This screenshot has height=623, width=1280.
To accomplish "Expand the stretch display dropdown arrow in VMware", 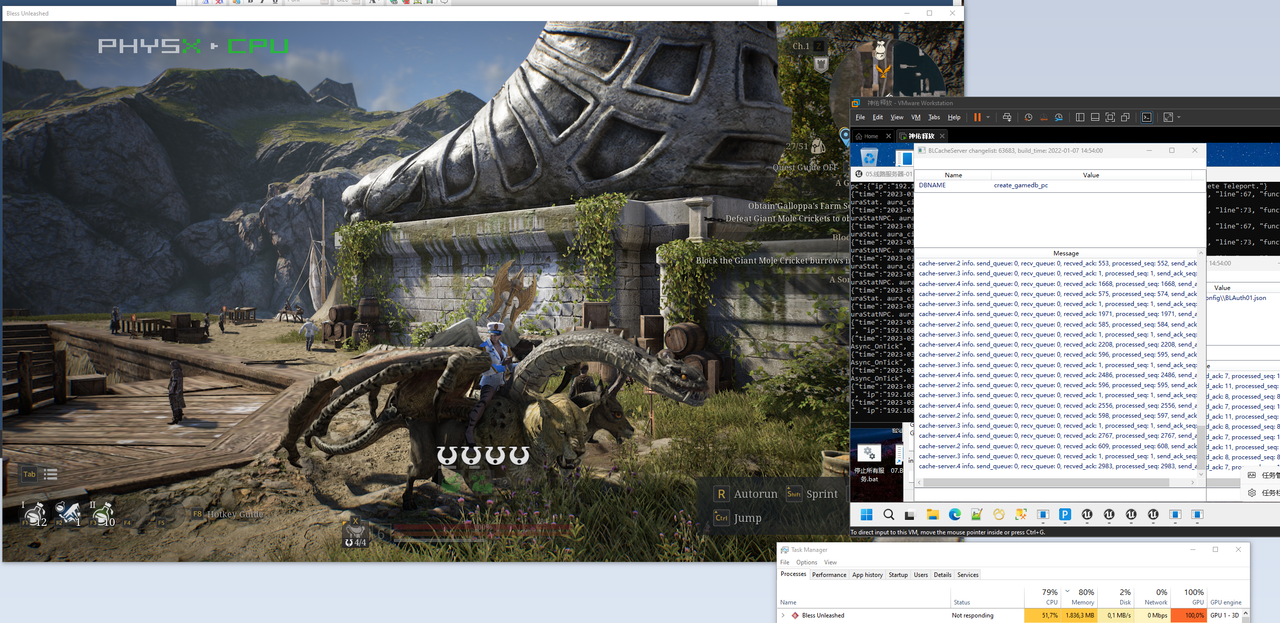I will click(x=1179, y=117).
